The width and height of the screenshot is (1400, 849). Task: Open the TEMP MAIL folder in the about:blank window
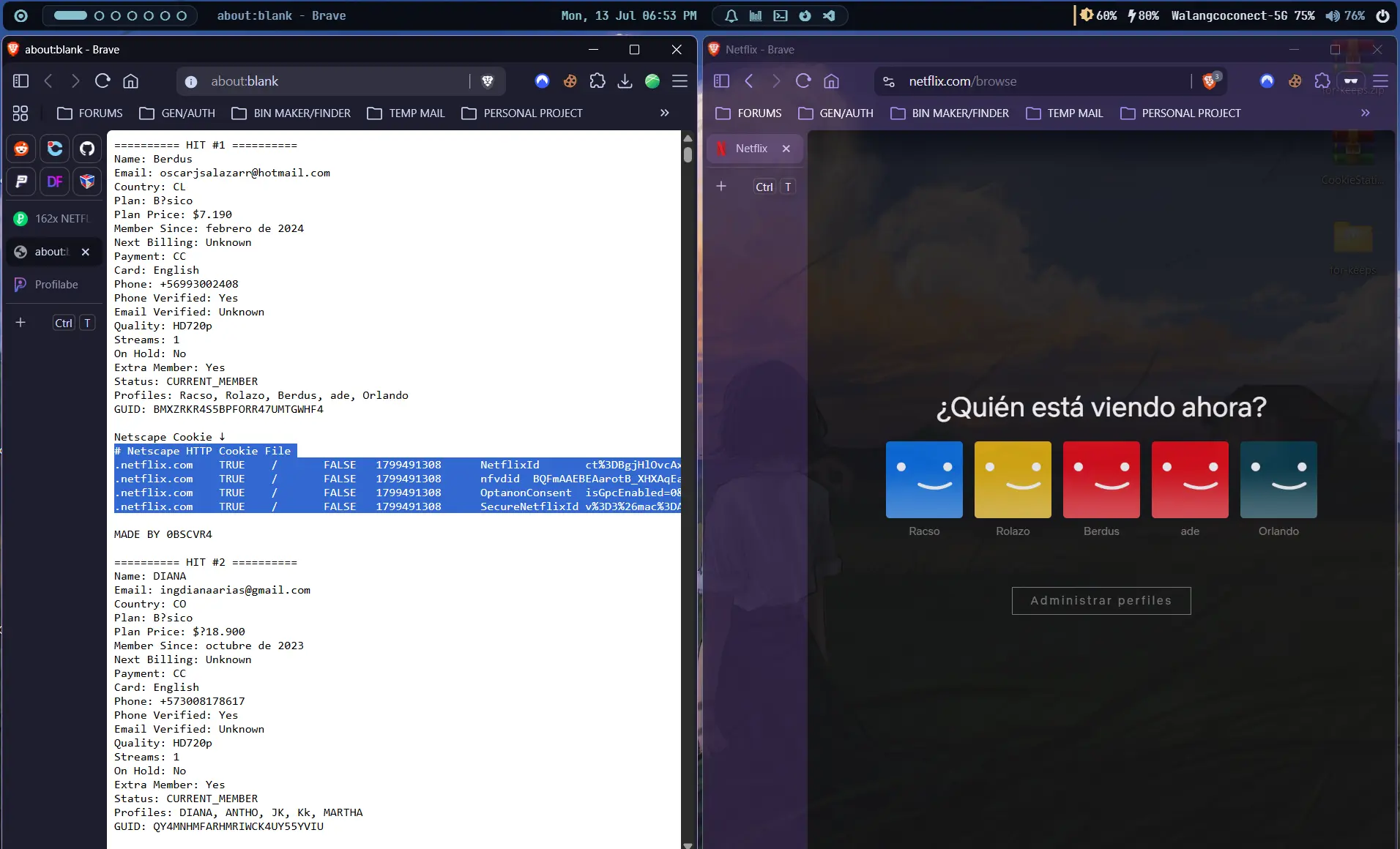click(406, 113)
